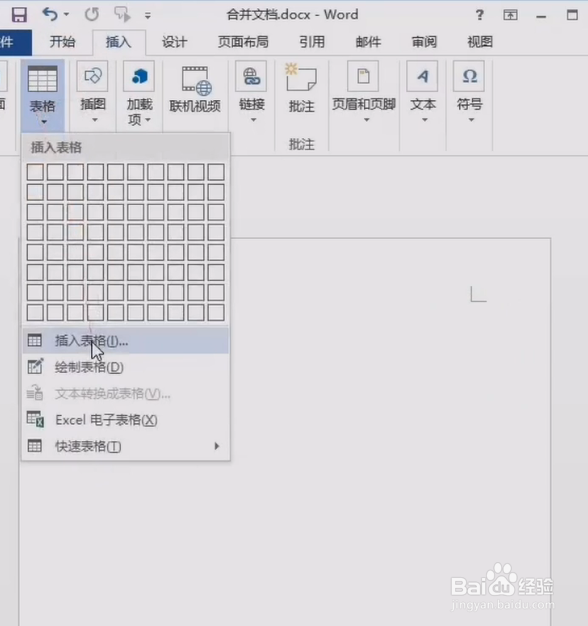Select the first cell of table grid
Screen dimensions: 588x626
pyautogui.click(x=35, y=172)
